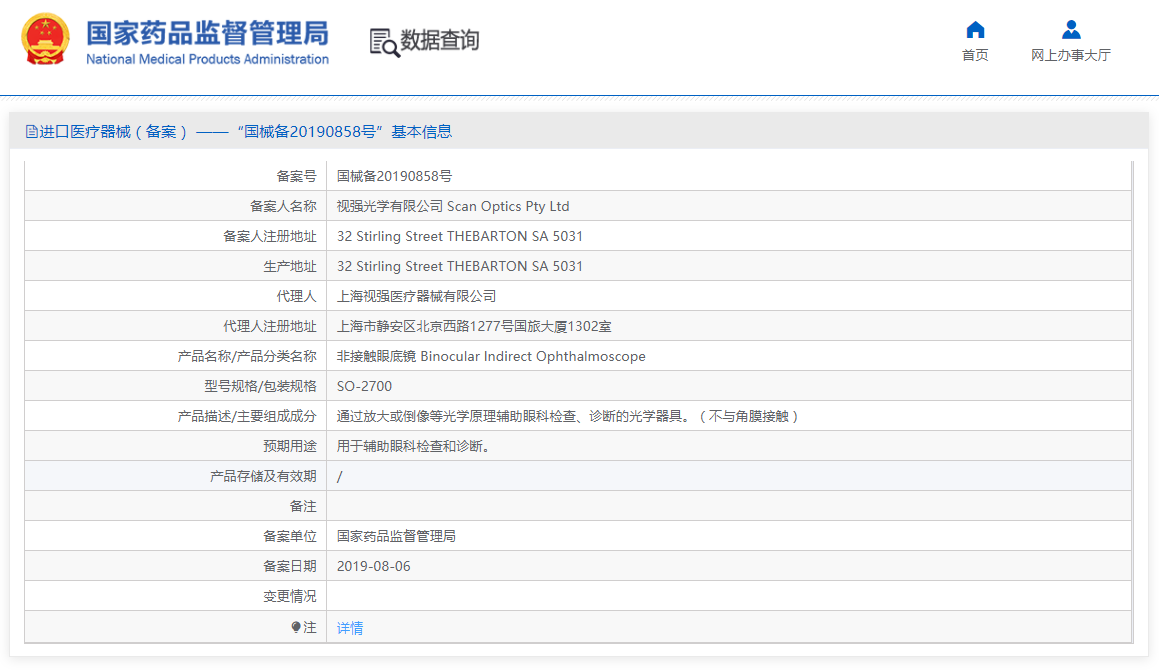The height and width of the screenshot is (670, 1159).
Task: Click the 产品描述/主要组成成分 label
Action: click(247, 416)
